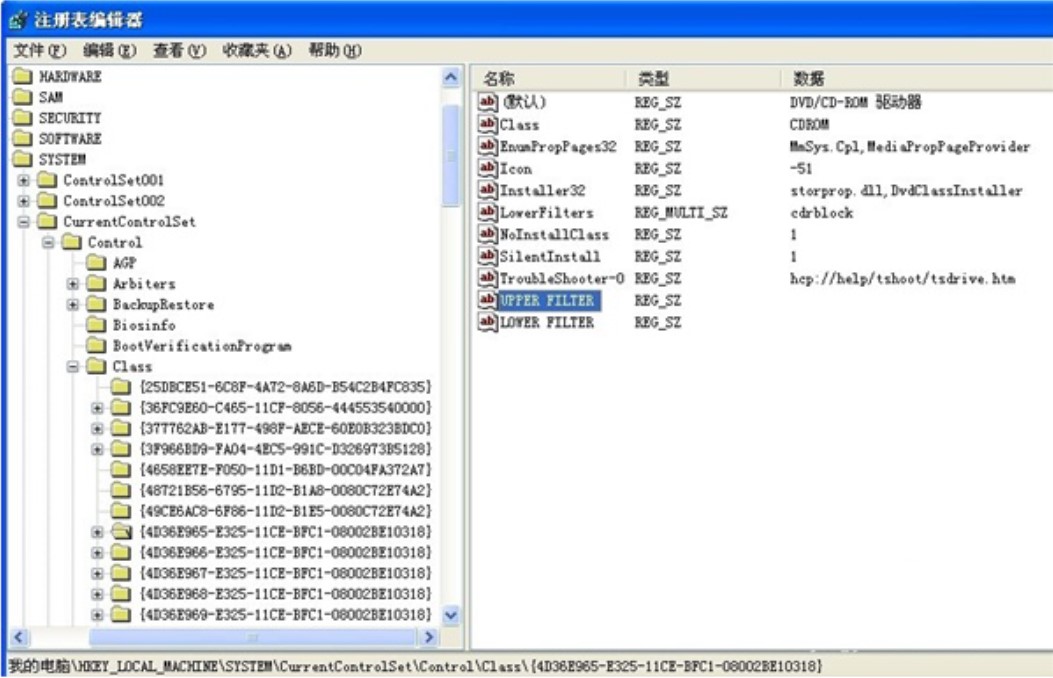Click the Biosinfo folder icon

coord(97,325)
